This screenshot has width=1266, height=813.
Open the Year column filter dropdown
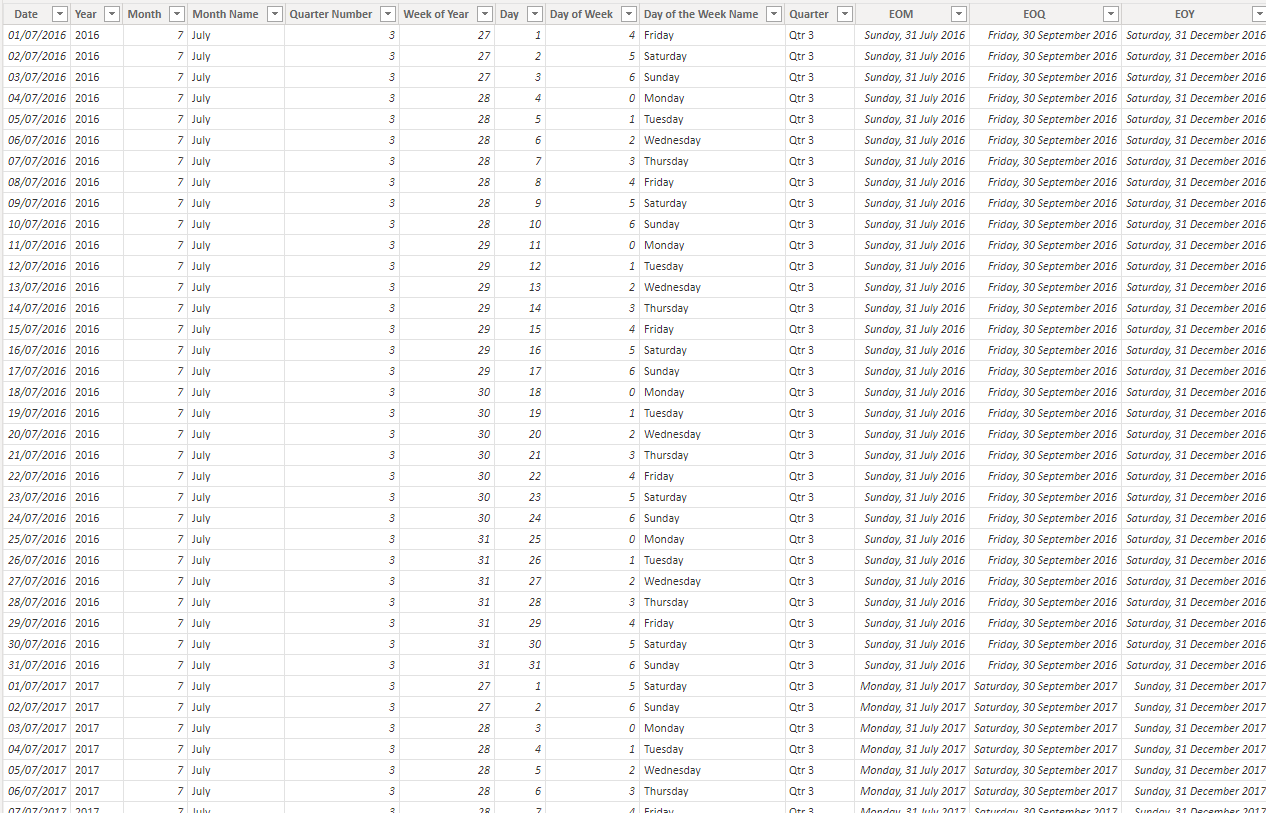pyautogui.click(x=111, y=14)
